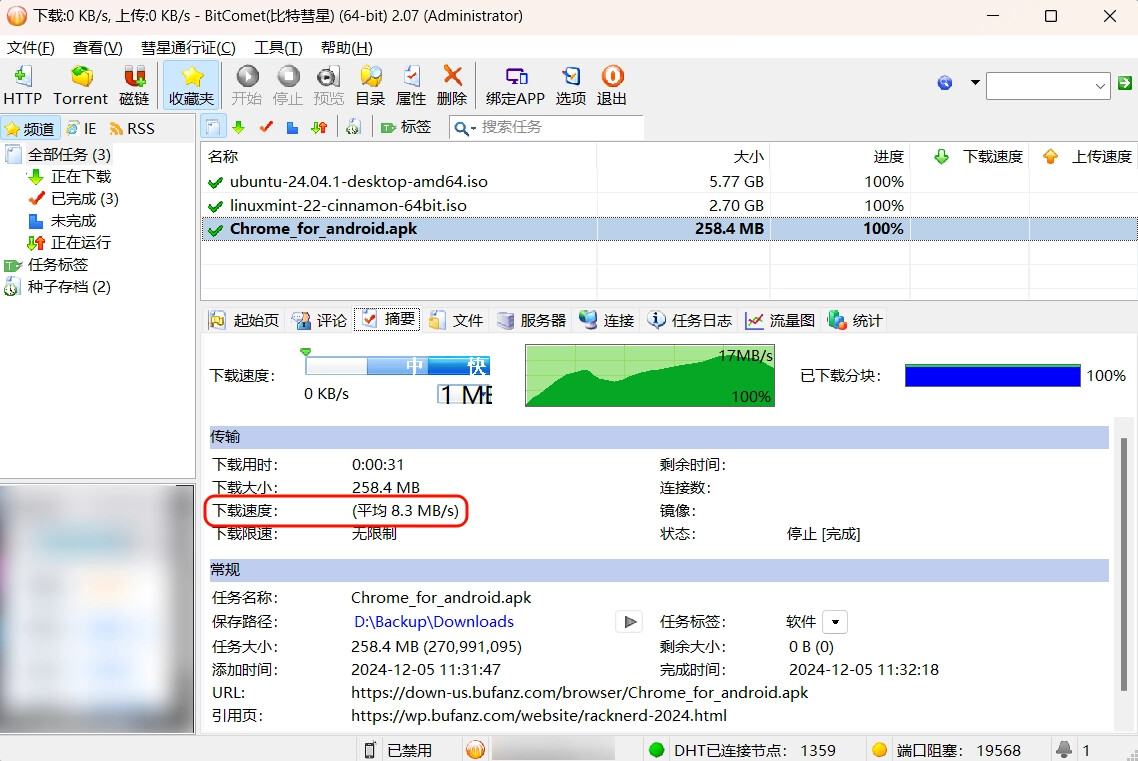Click the download speed limit slider
This screenshot has height=761, width=1138.
pos(397,365)
